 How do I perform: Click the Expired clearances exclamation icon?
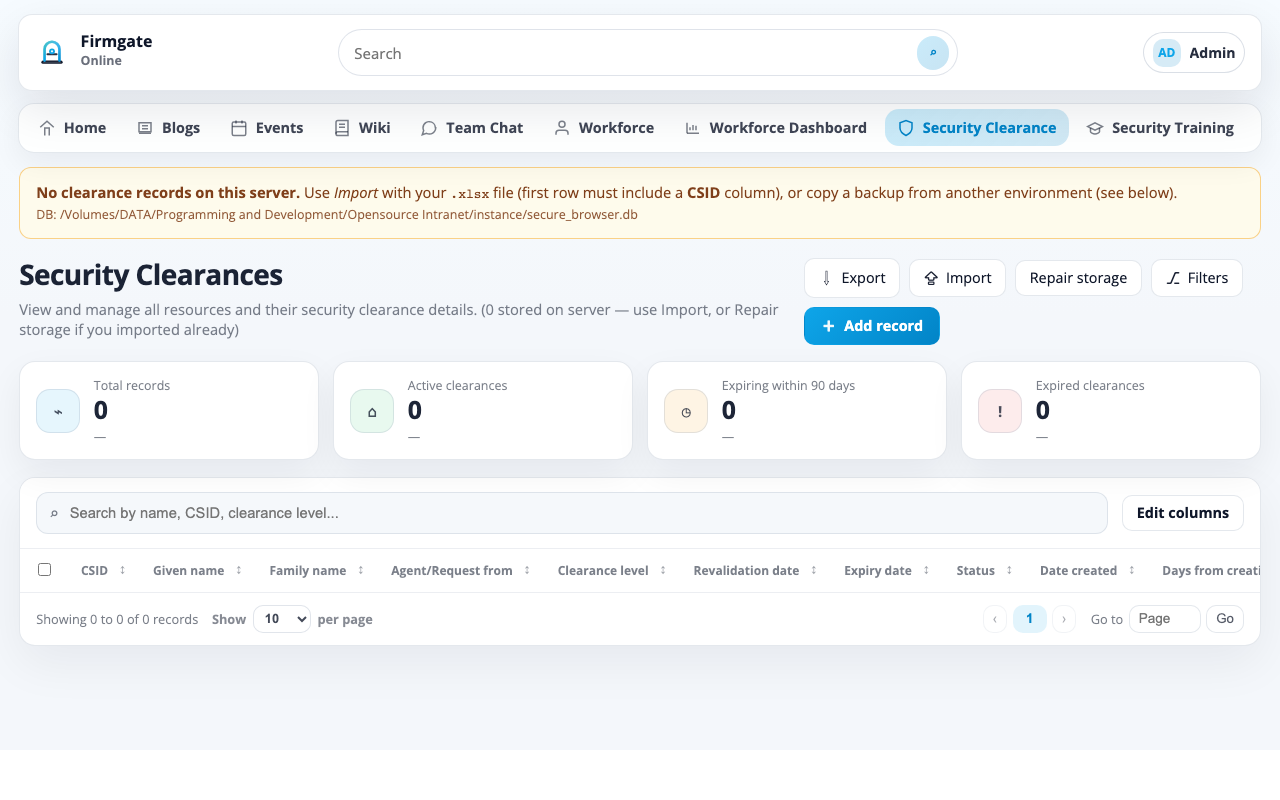pos(1000,411)
